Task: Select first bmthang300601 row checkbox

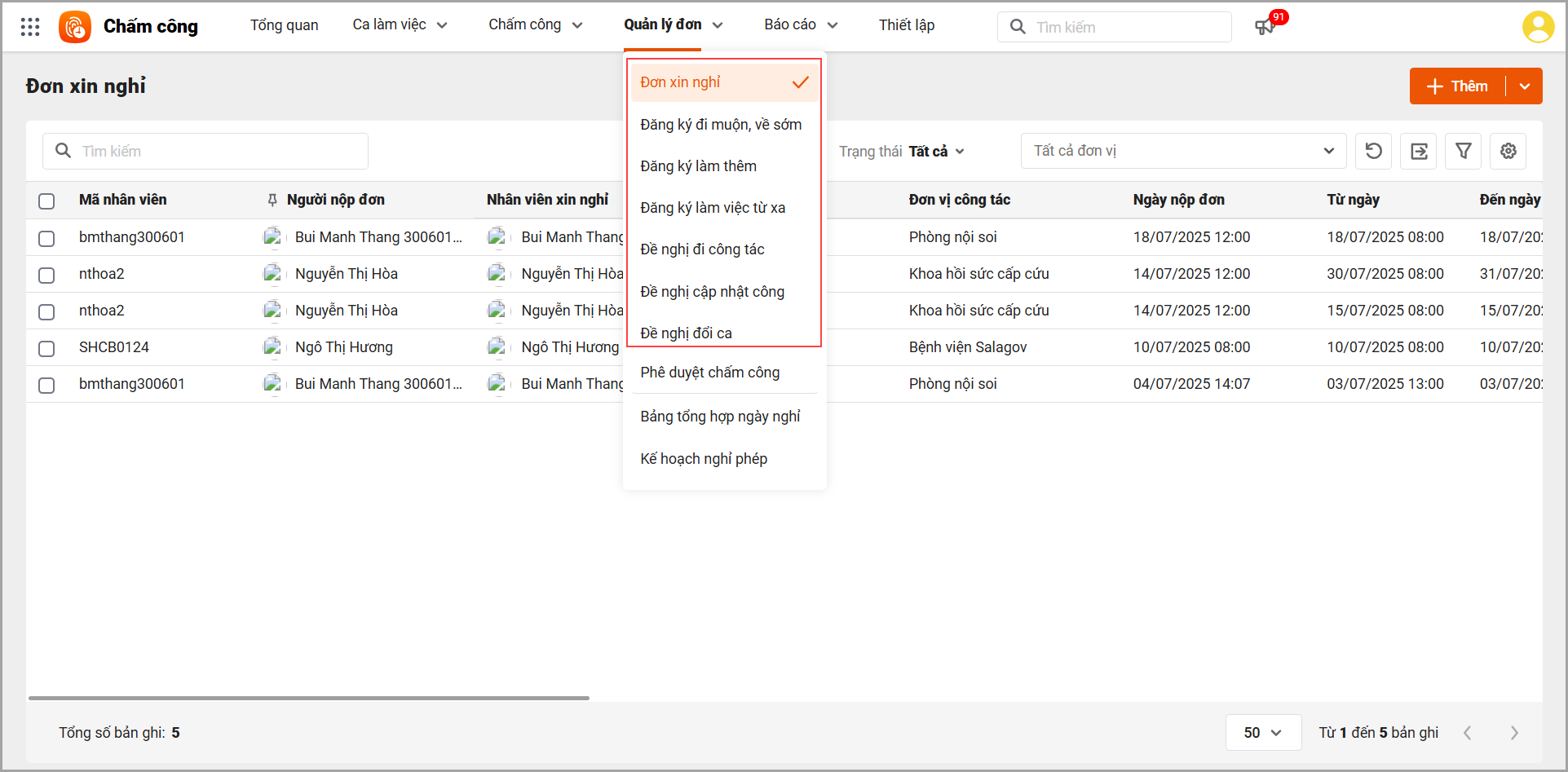Action: (x=46, y=238)
